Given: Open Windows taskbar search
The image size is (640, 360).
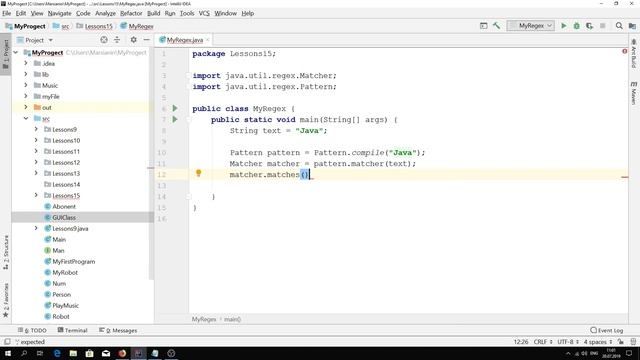Looking at the screenshot, I should pyautogui.click(x=24, y=353).
